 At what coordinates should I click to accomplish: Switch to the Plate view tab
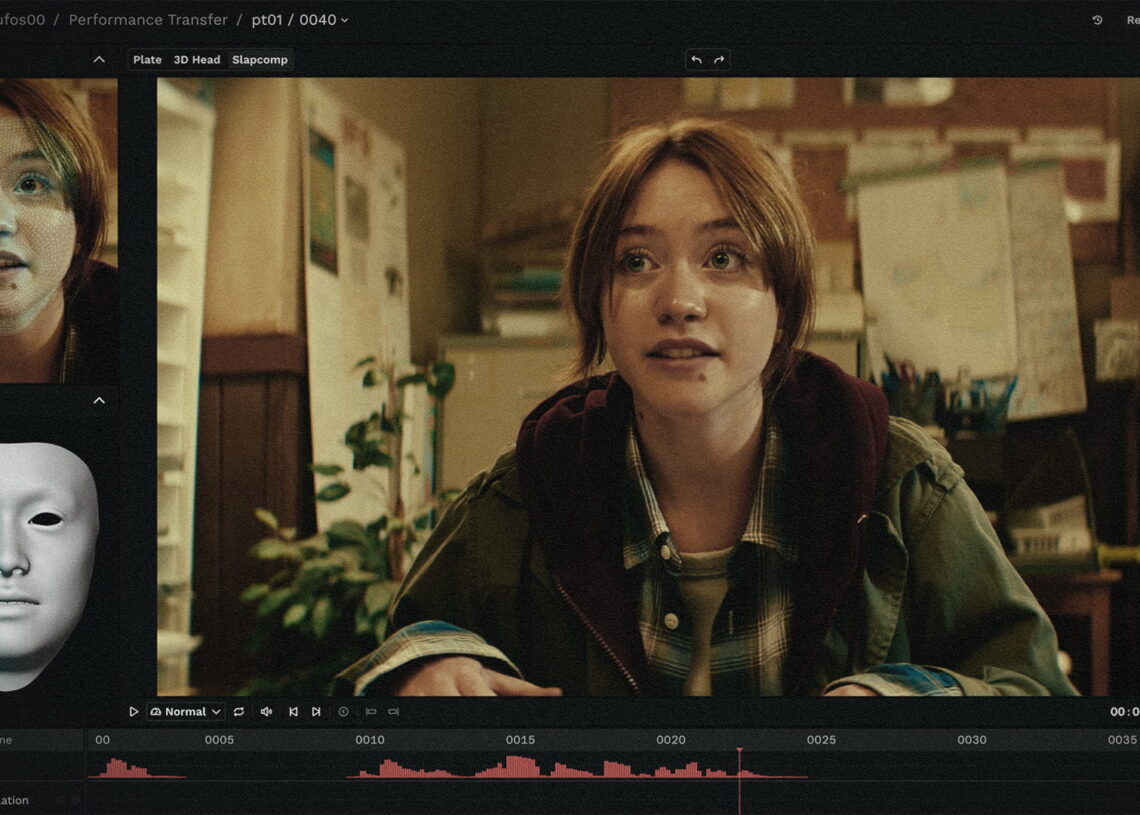point(147,60)
